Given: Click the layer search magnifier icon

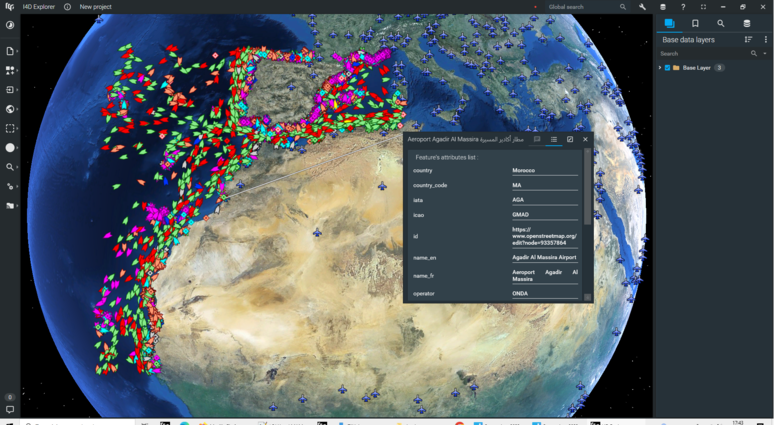Looking at the screenshot, I should (754, 53).
